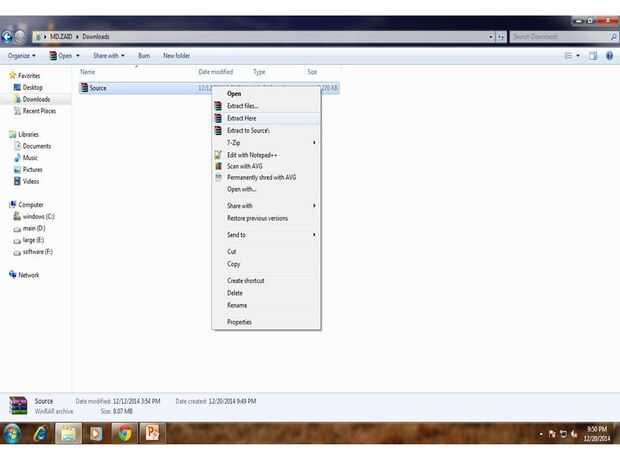
Task: Click the Permanently shred with AVG icon
Action: 218,177
